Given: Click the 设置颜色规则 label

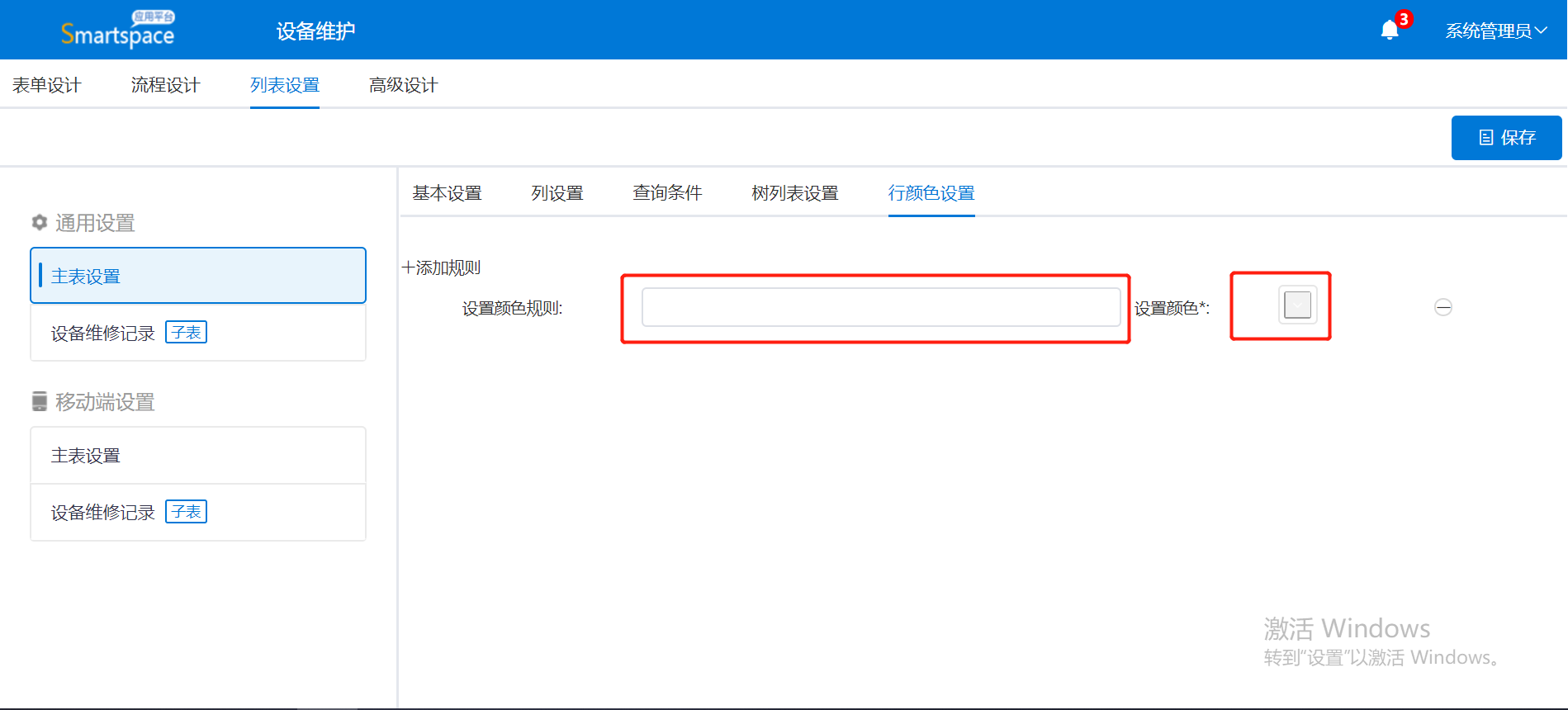Looking at the screenshot, I should pyautogui.click(x=512, y=309).
